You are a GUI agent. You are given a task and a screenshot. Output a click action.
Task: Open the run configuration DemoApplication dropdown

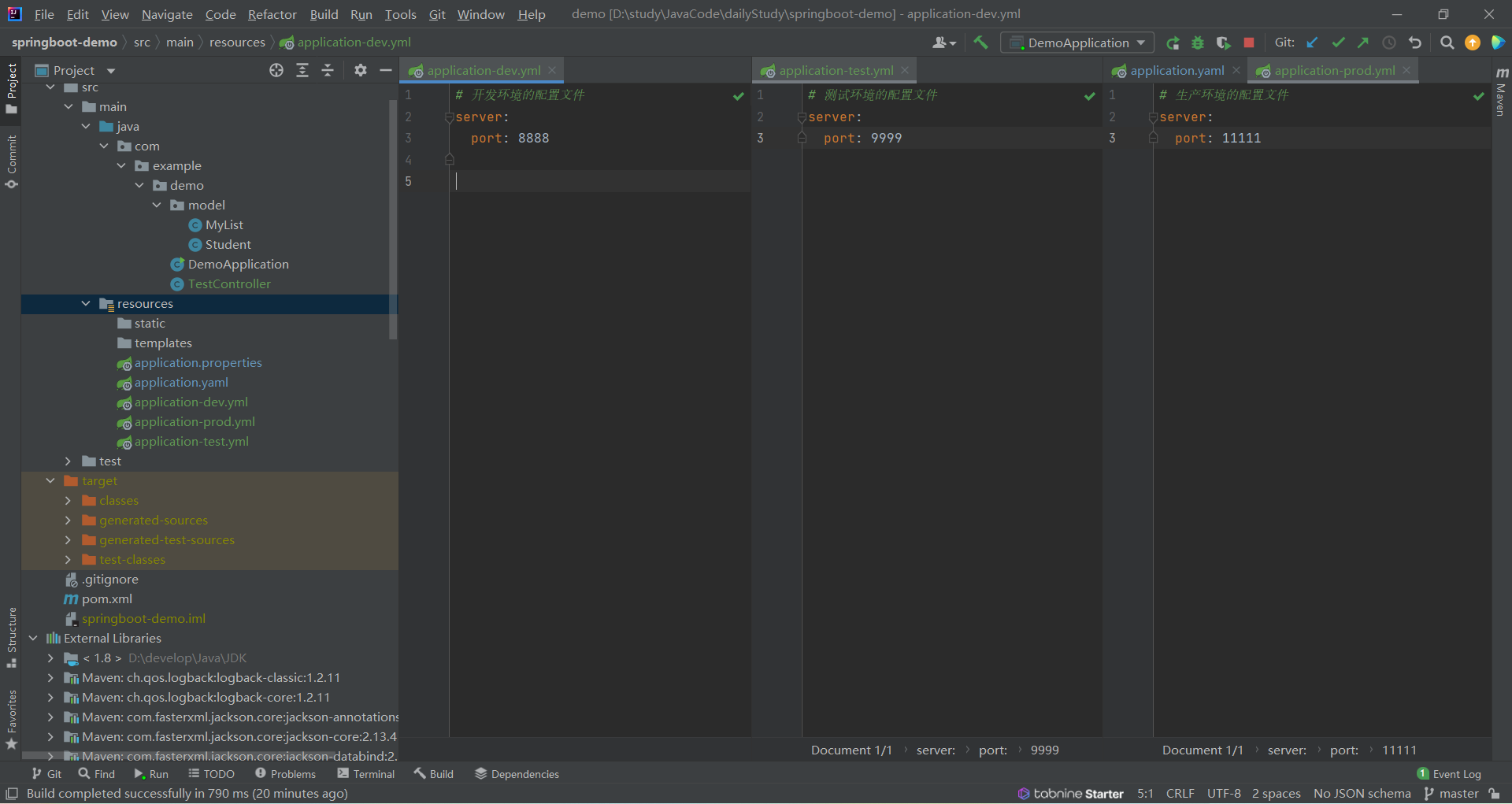(1077, 43)
